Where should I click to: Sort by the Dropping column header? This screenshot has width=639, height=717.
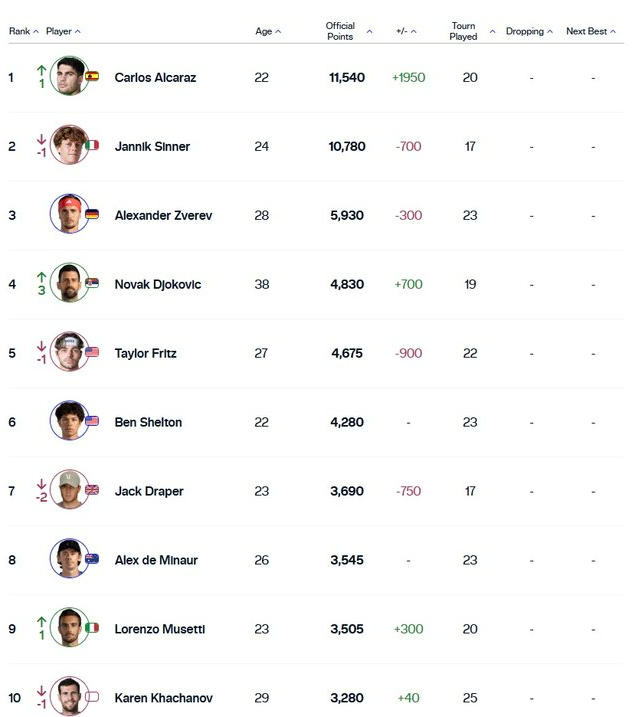point(529,31)
